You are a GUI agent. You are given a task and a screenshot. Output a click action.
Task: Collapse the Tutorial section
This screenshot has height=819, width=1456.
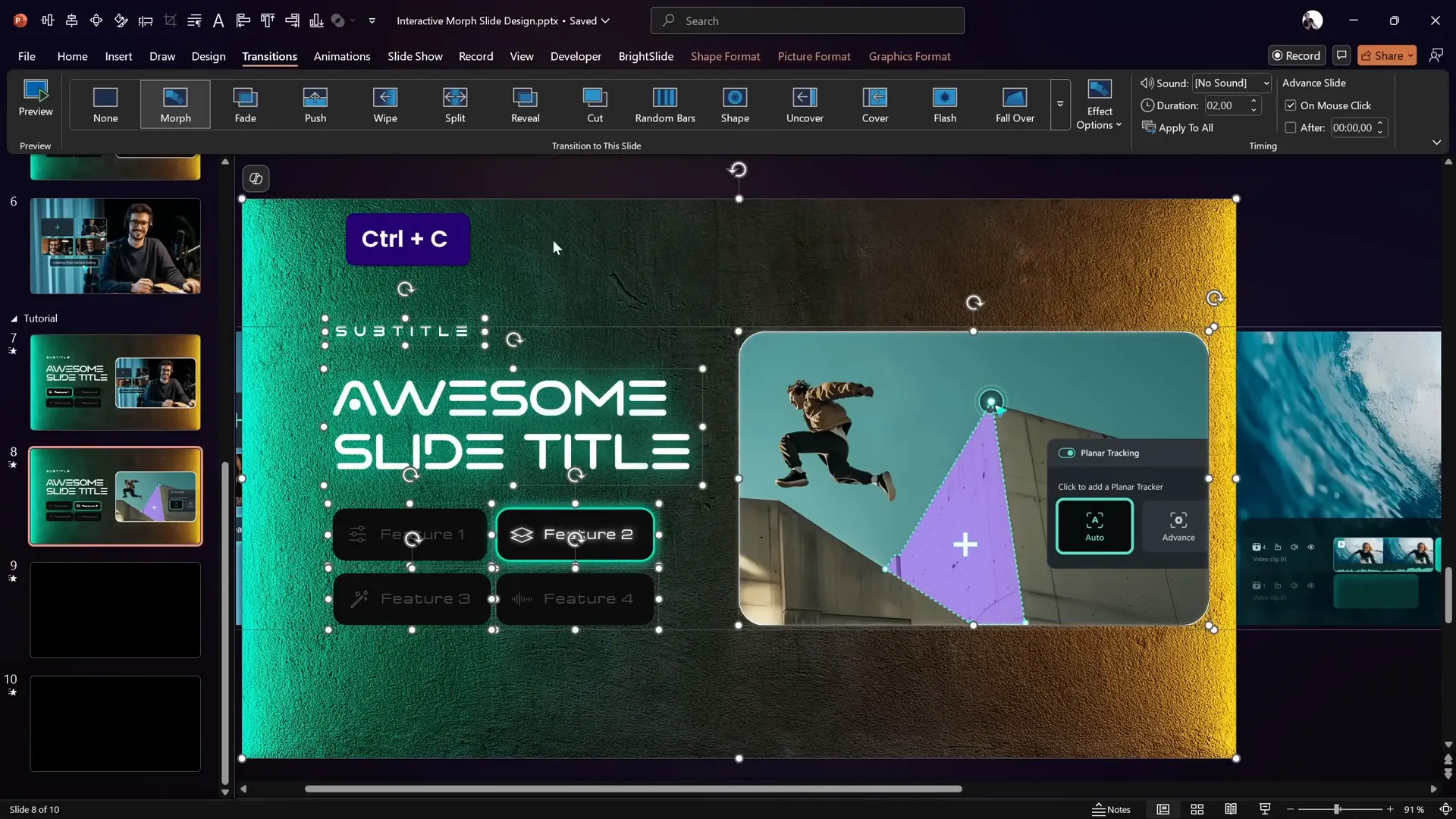(14, 318)
